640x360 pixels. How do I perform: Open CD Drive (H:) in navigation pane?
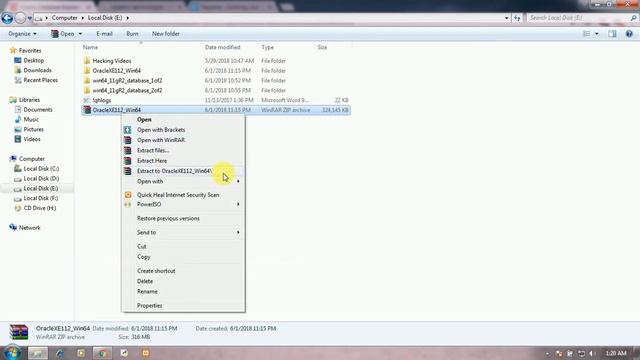tap(40, 208)
